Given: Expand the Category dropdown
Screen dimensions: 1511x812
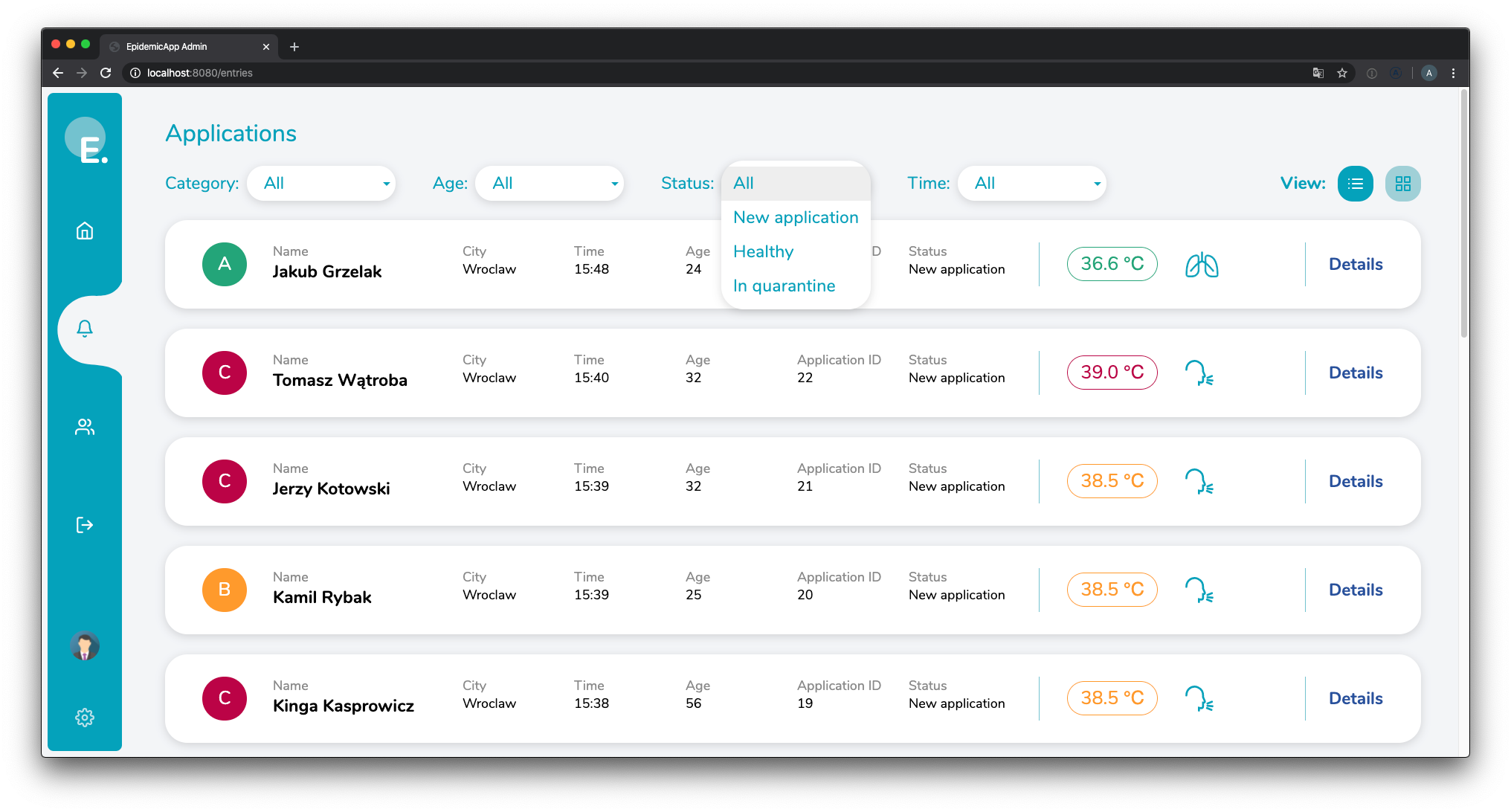Looking at the screenshot, I should pyautogui.click(x=321, y=184).
